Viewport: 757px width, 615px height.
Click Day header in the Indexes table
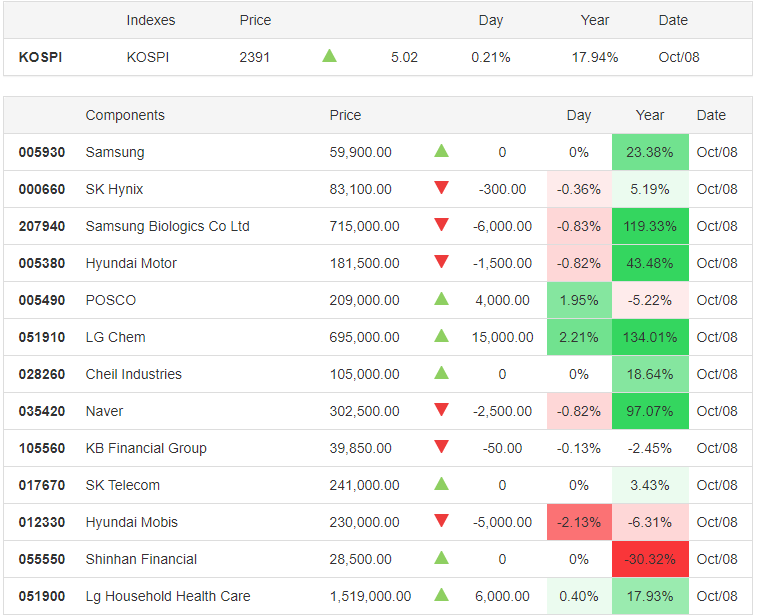[x=491, y=21]
